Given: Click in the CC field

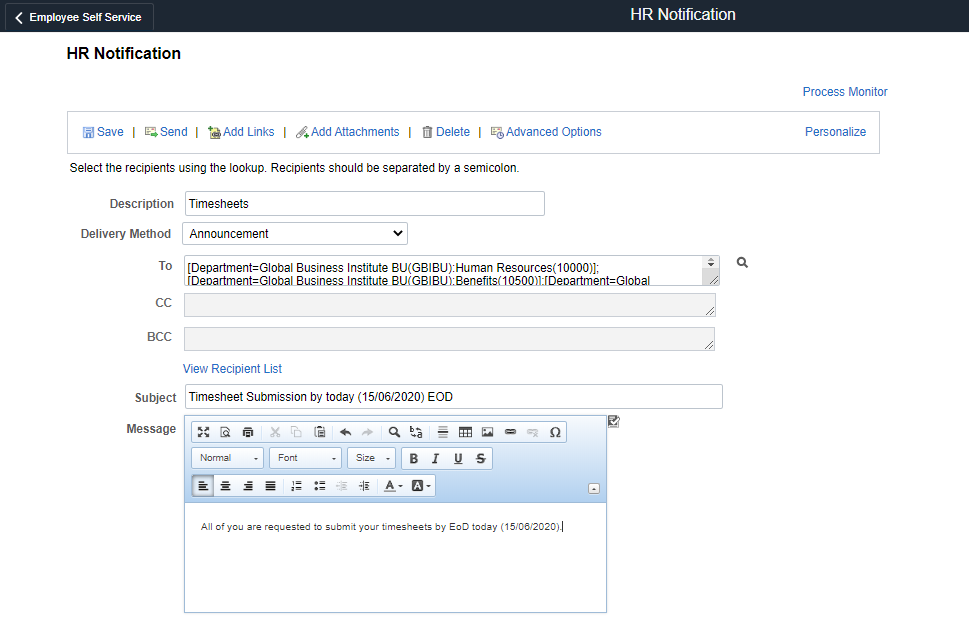Looking at the screenshot, I should (450, 305).
